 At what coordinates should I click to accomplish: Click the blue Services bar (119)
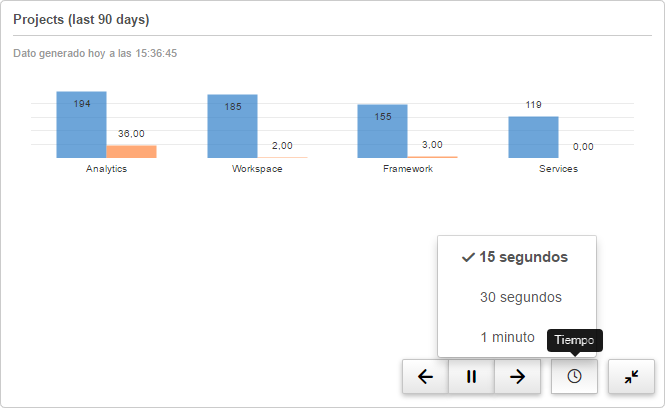pyautogui.click(x=533, y=137)
